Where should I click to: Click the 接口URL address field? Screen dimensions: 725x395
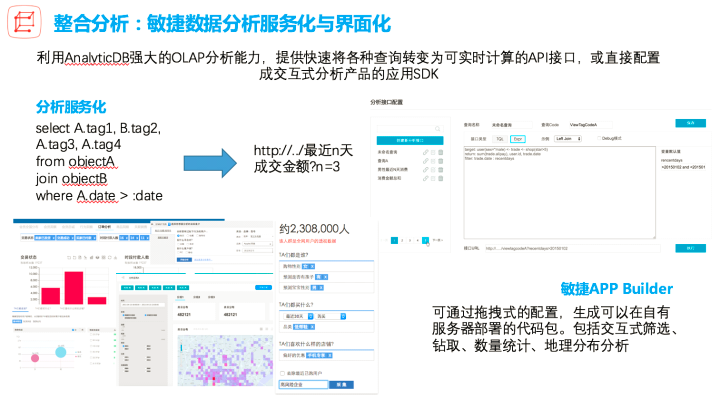pyautogui.click(x=572, y=248)
